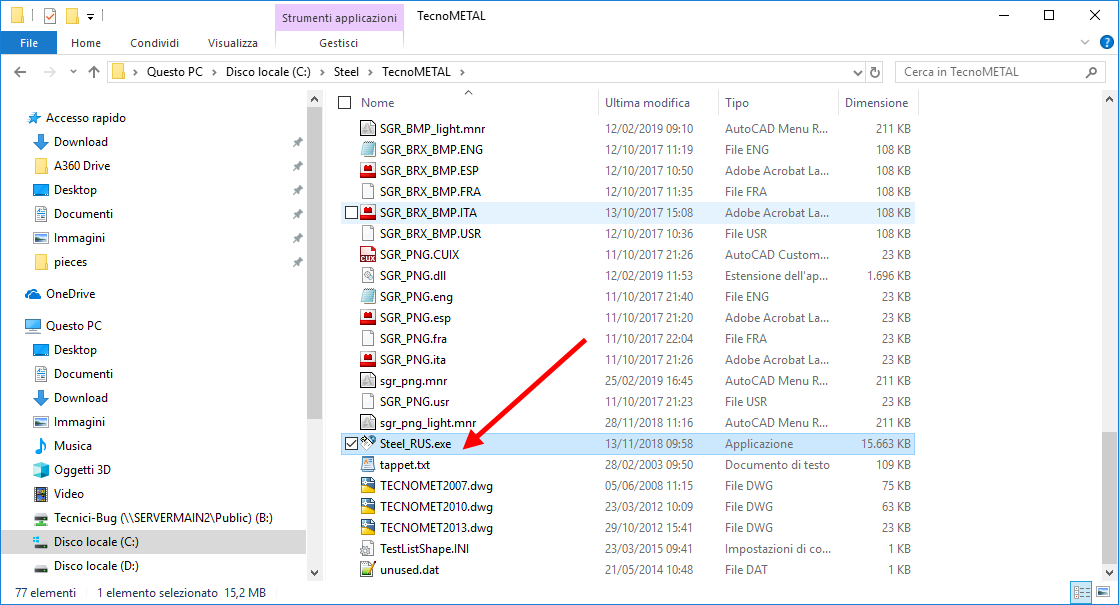Sort files by Dimensione column header
1119x605 pixels.
click(x=876, y=103)
